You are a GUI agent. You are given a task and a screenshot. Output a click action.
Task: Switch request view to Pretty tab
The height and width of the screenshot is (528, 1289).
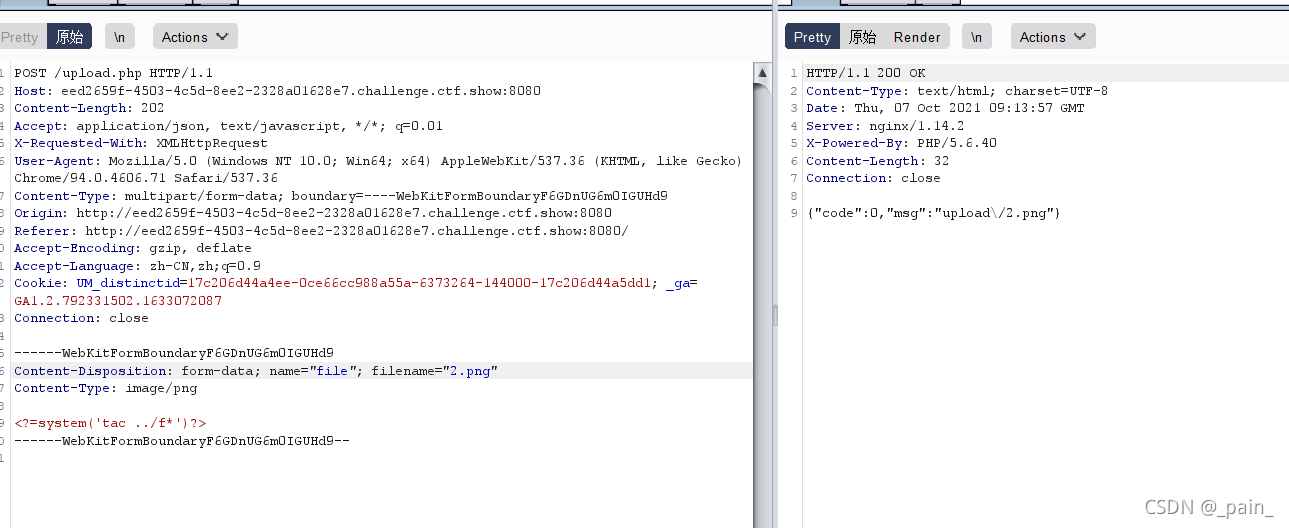(20, 37)
